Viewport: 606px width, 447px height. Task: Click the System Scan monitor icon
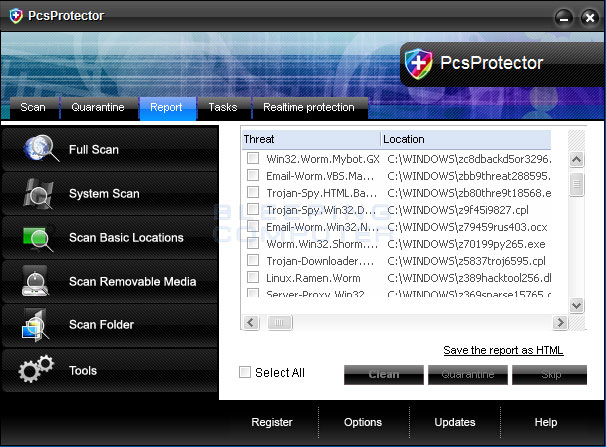[x=37, y=193]
